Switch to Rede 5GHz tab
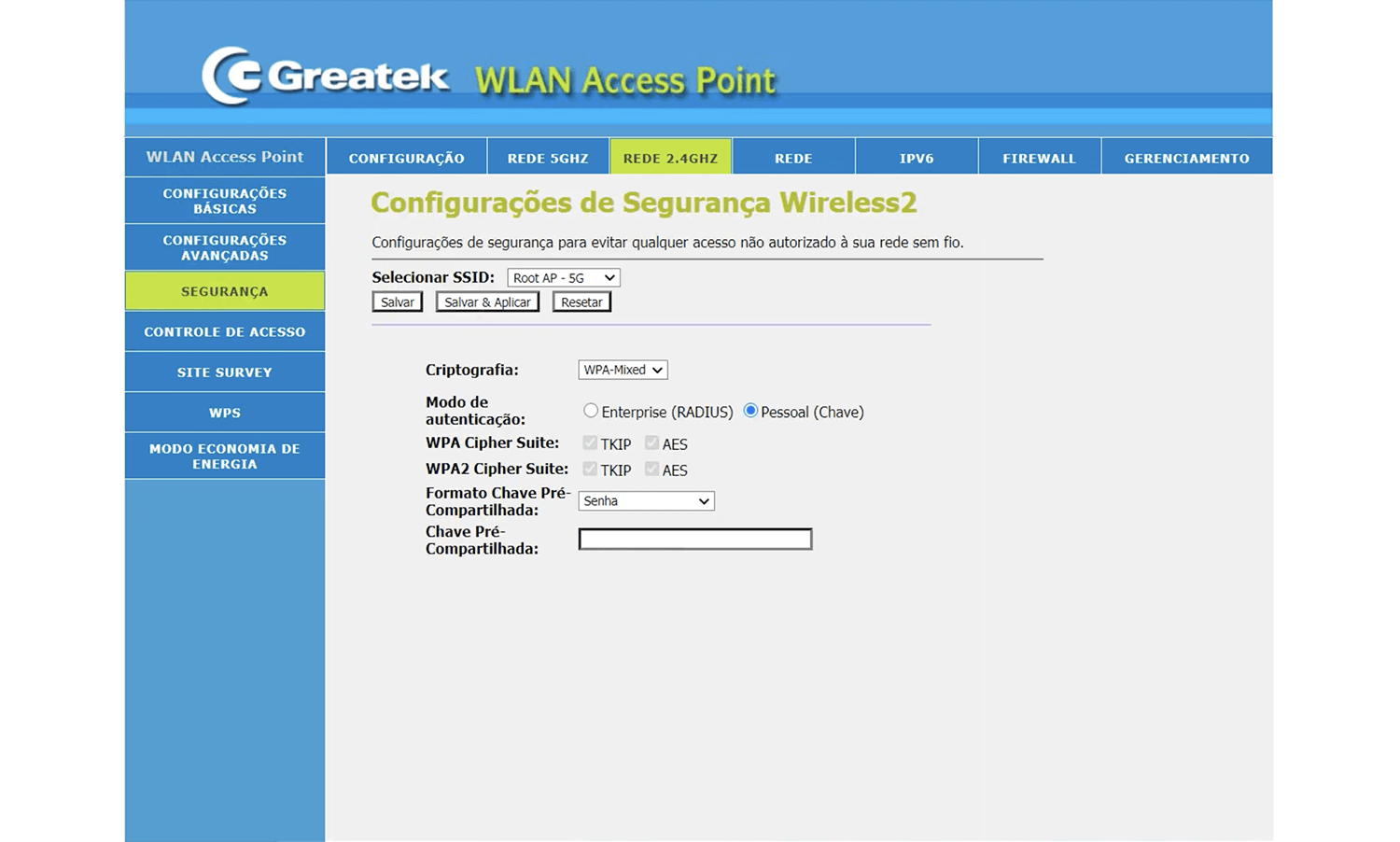 (x=548, y=158)
